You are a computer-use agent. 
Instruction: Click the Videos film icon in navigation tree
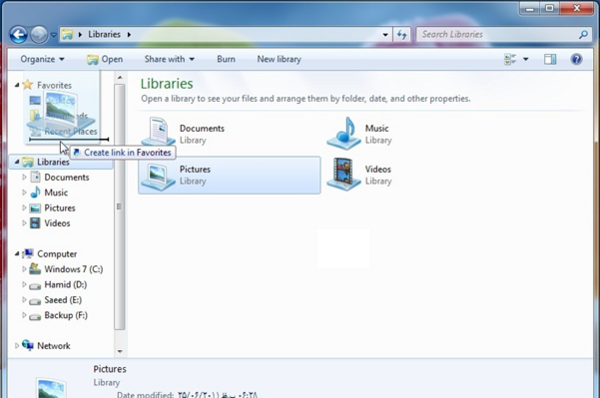tap(35, 223)
